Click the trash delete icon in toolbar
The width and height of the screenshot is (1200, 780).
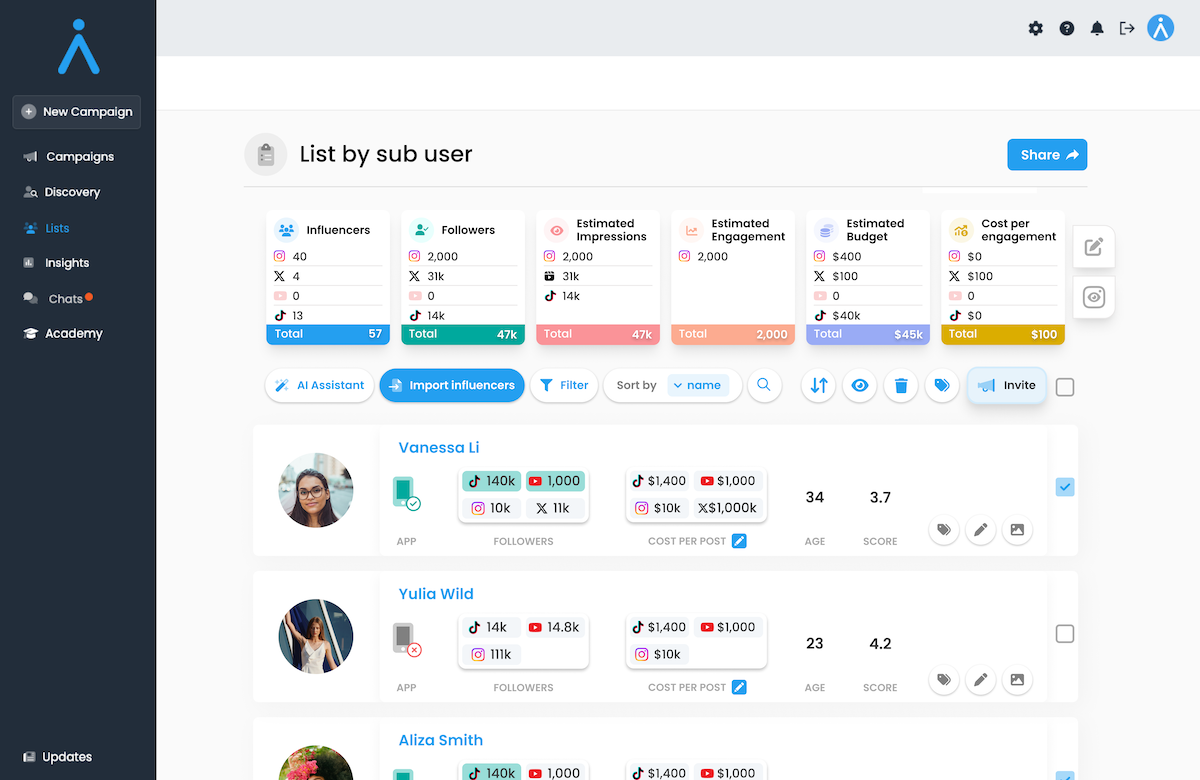(901, 385)
